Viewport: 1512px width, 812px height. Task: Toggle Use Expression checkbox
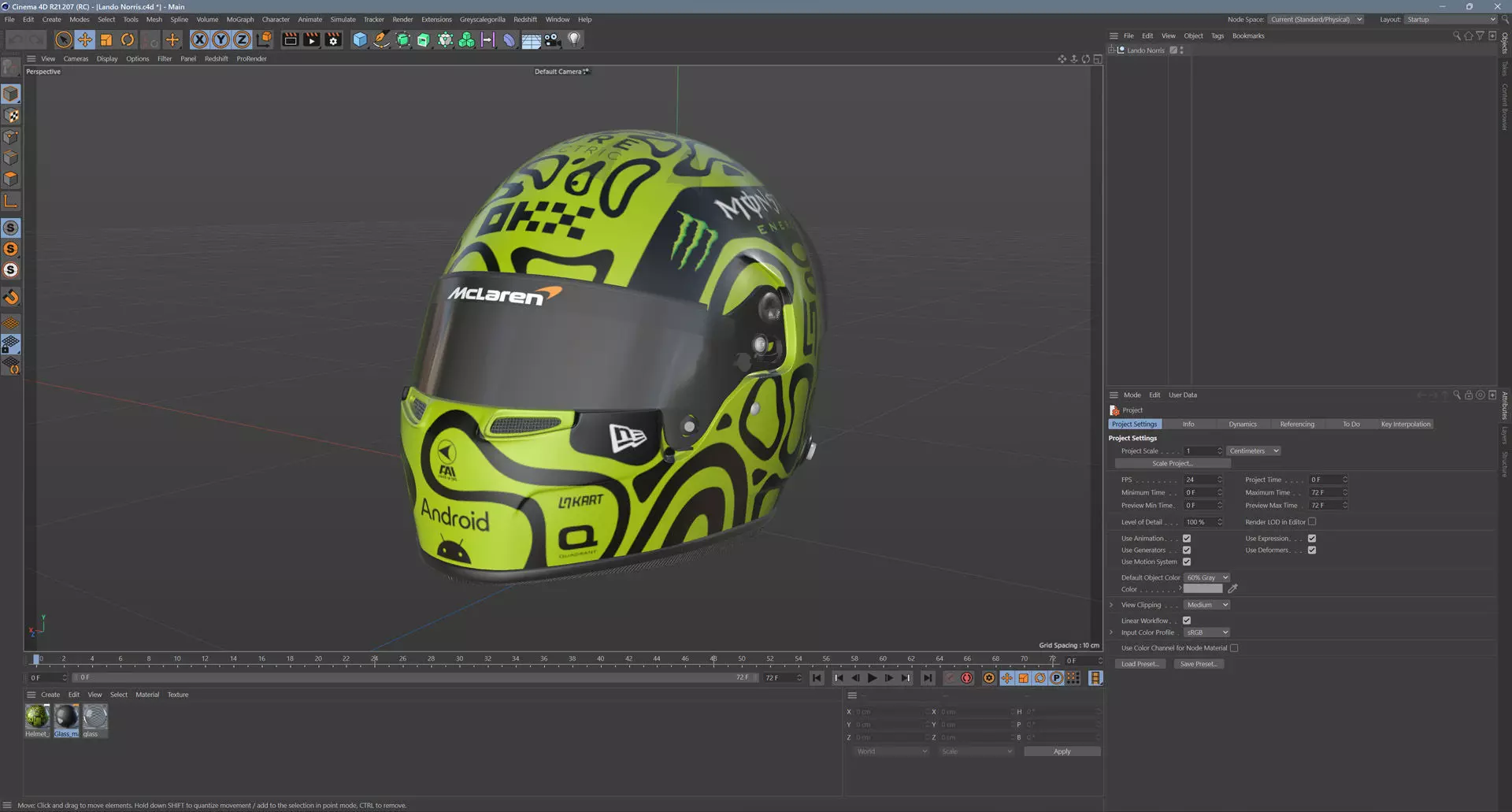(x=1312, y=539)
